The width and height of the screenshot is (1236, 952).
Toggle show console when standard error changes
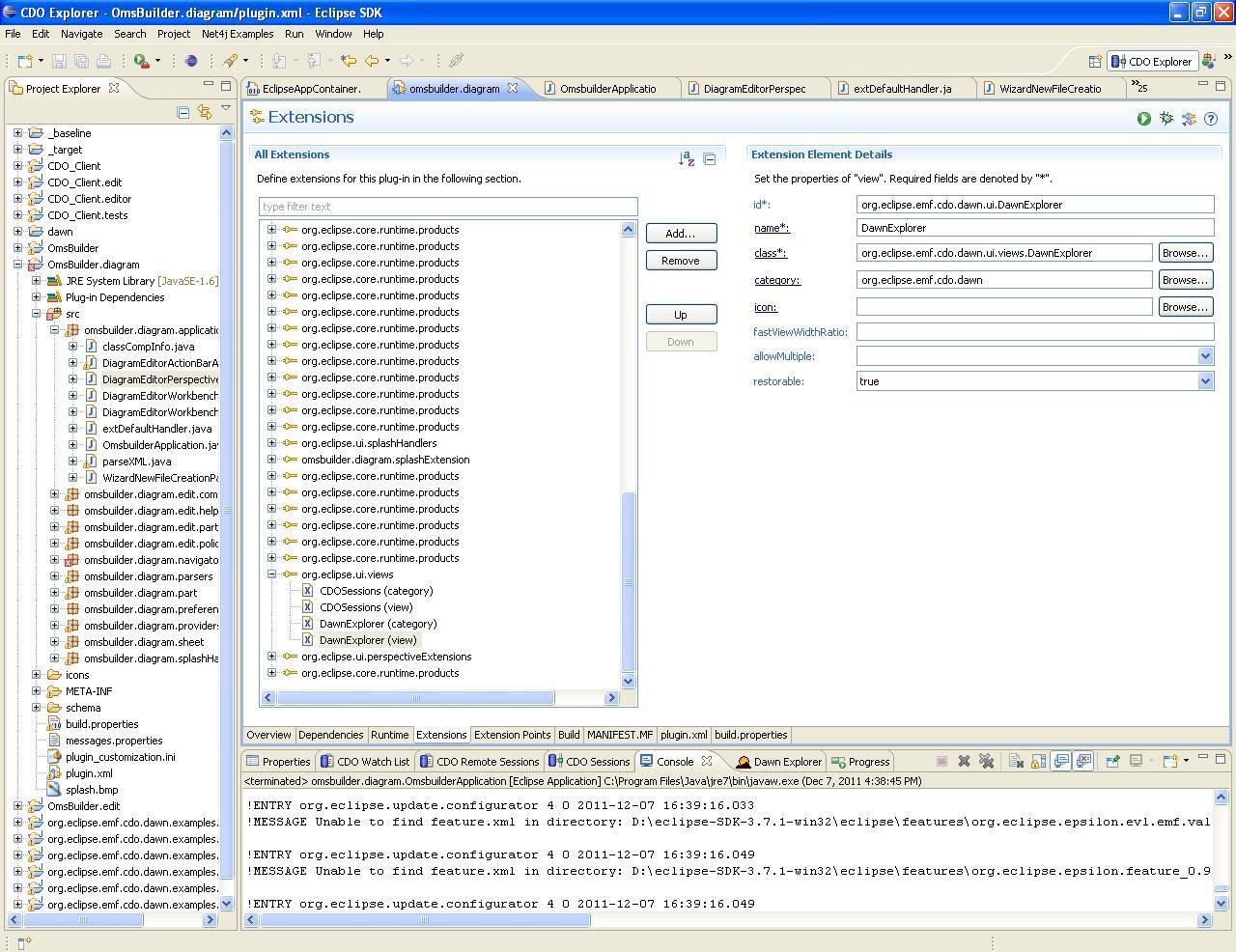tap(1083, 762)
